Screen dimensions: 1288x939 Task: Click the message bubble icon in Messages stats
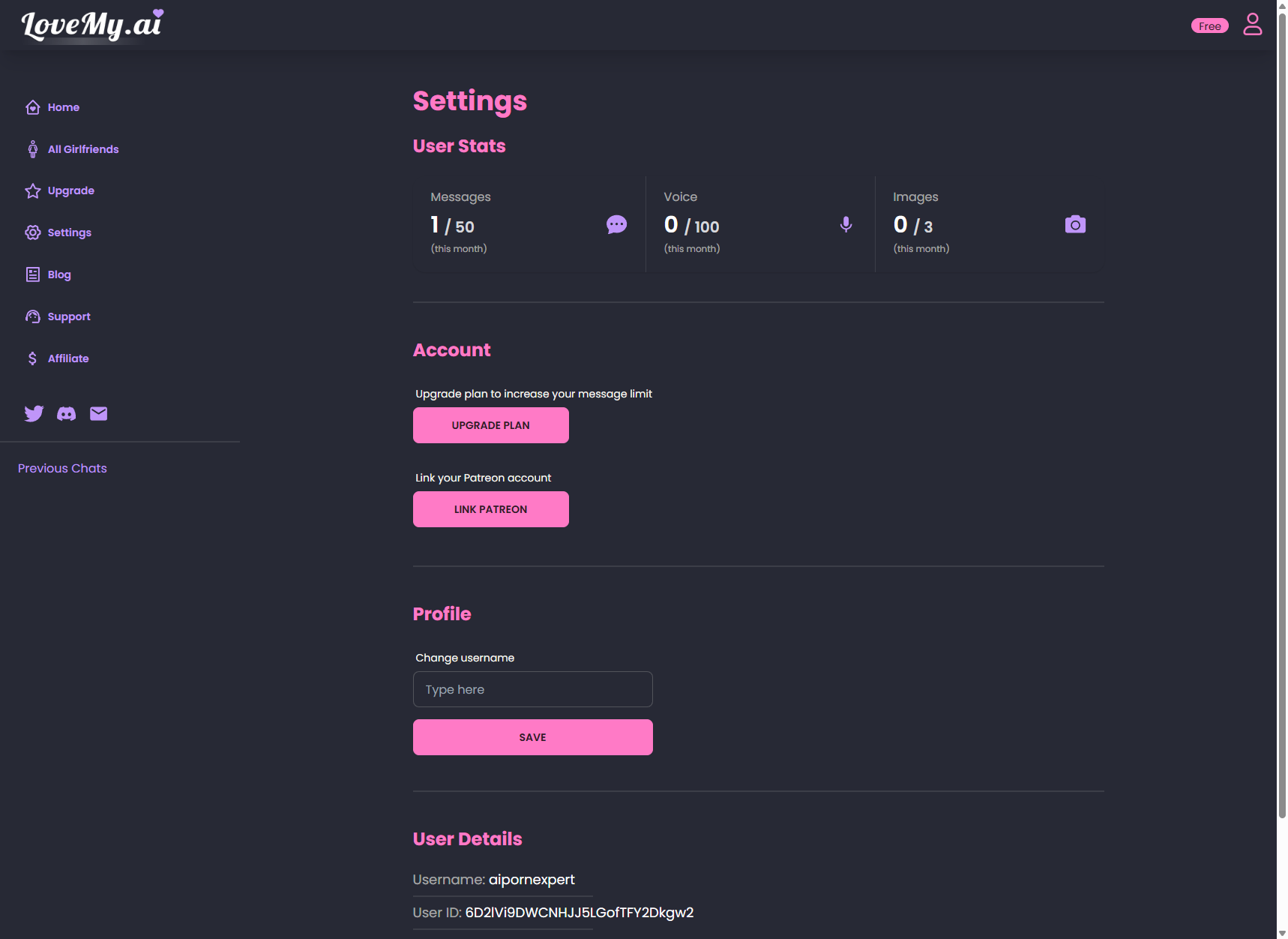[616, 224]
